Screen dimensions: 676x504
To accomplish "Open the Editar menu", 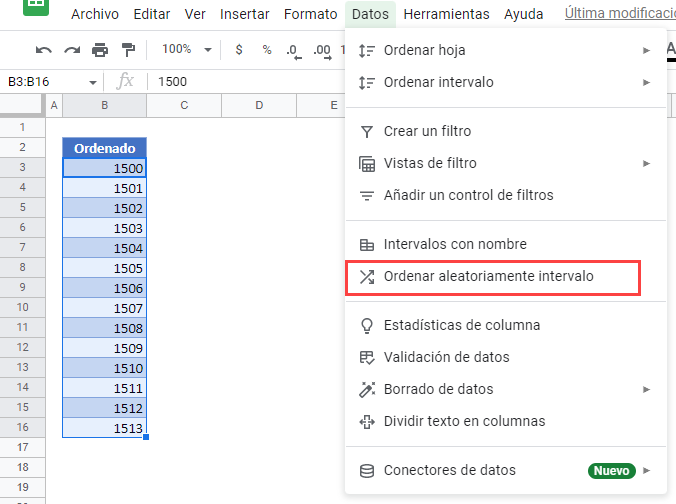I will (x=152, y=14).
